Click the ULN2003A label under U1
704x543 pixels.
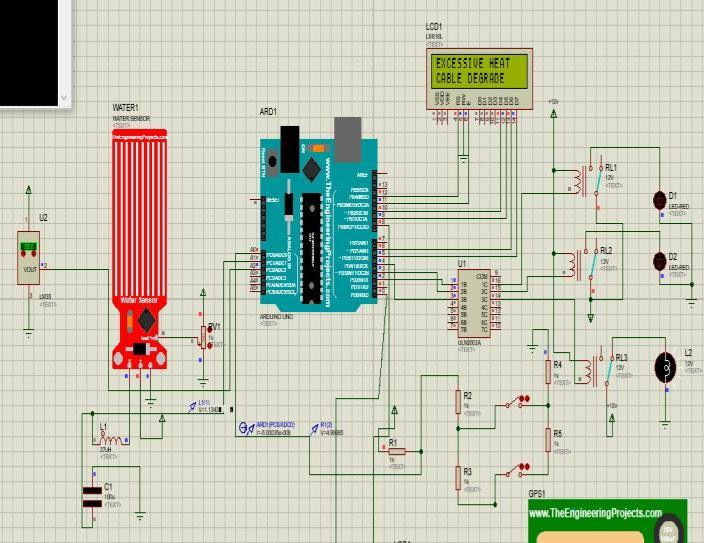coord(469,343)
